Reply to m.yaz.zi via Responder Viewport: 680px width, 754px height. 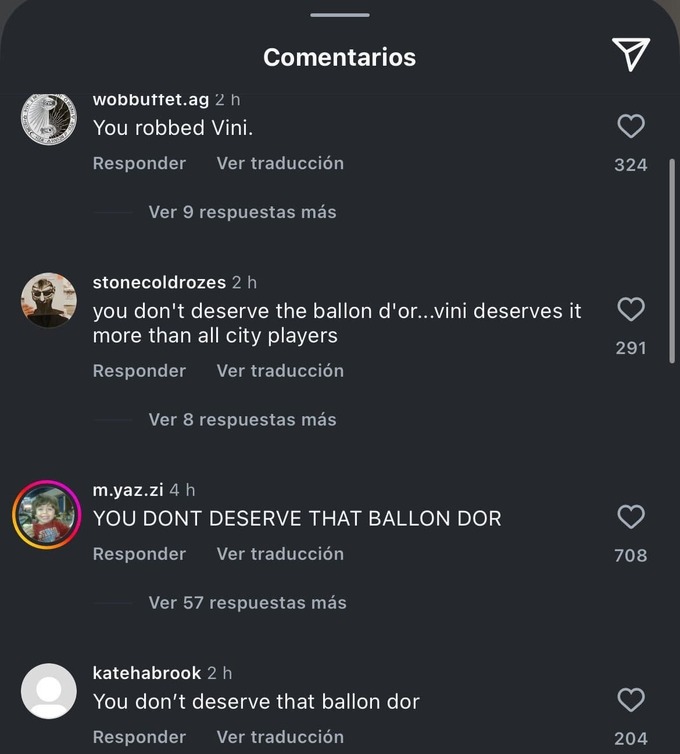(x=139, y=554)
